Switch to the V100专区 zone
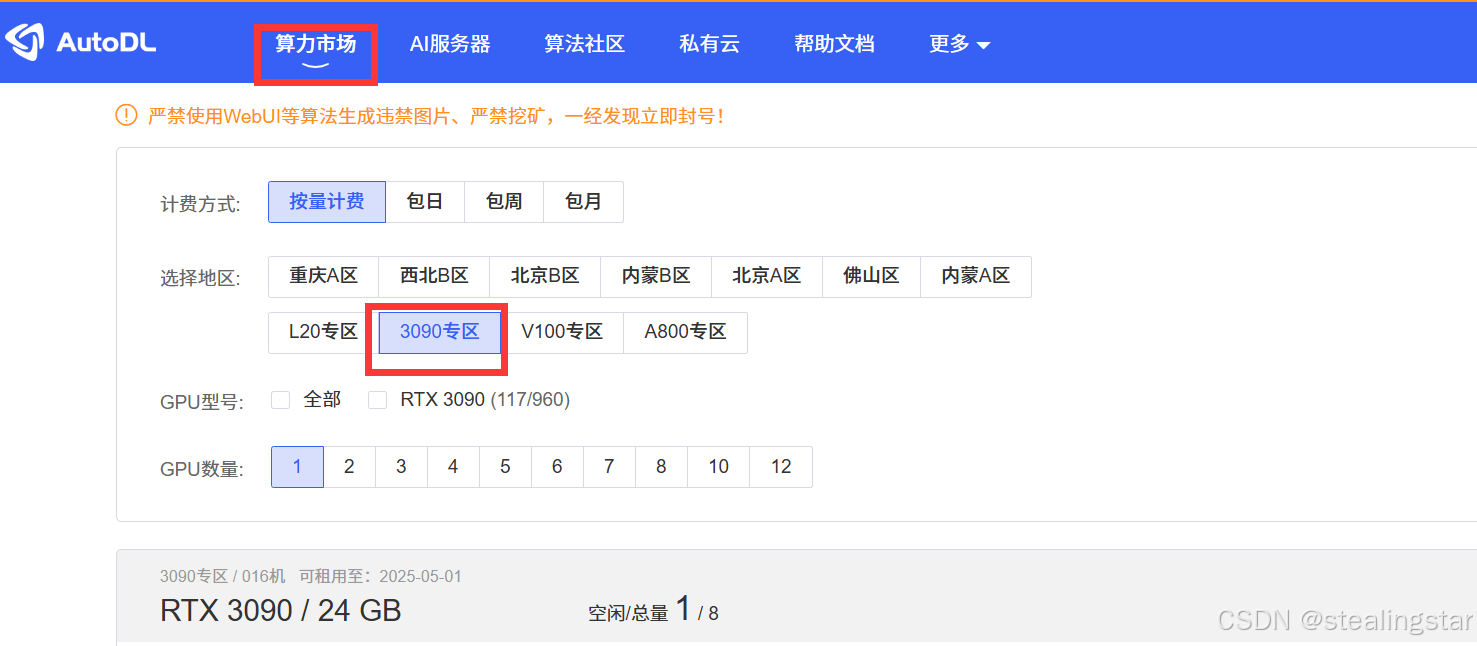 pyautogui.click(x=562, y=333)
